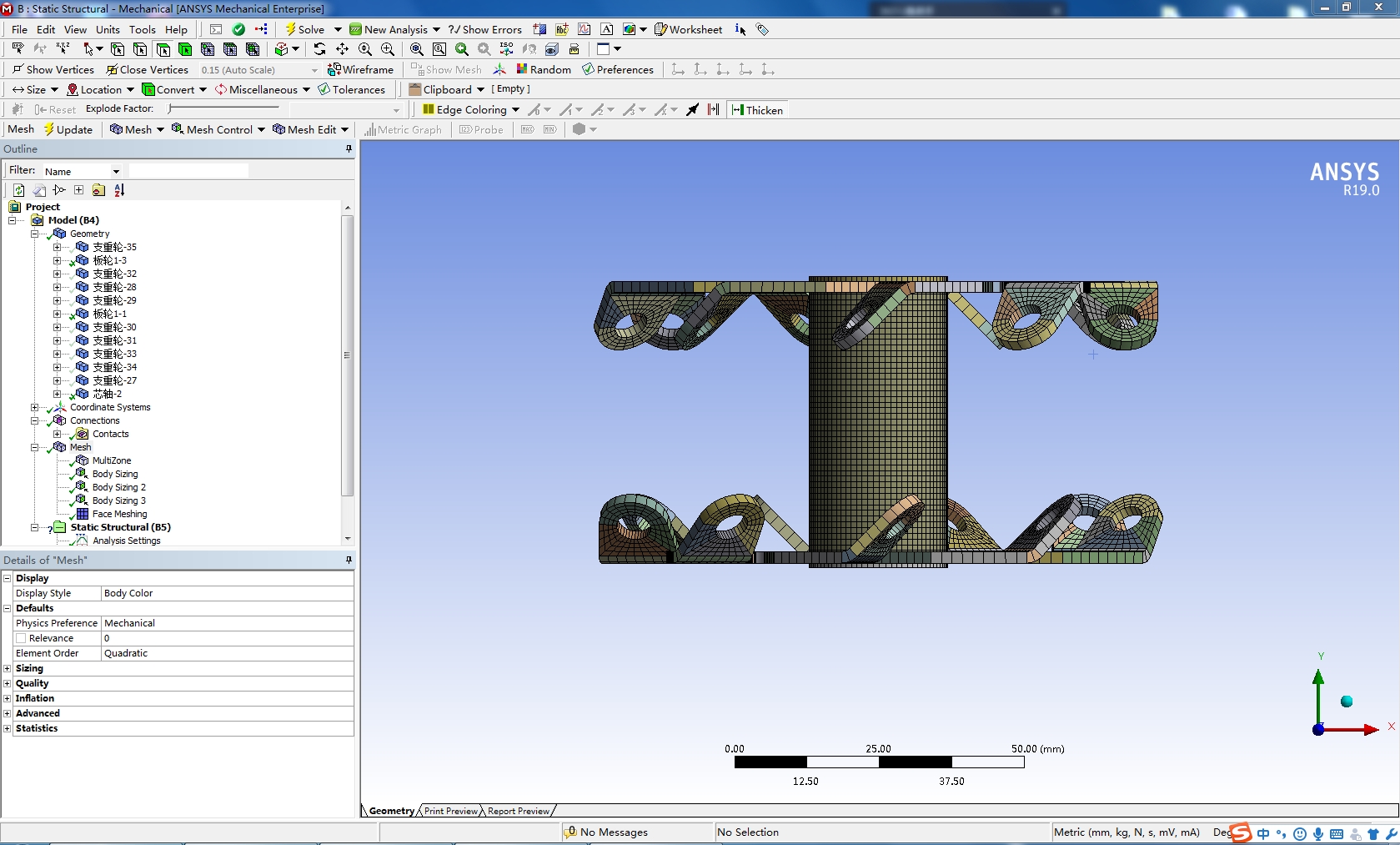1400x845 pixels.
Task: Click the Refresh tree icon in Outline
Action: click(18, 190)
